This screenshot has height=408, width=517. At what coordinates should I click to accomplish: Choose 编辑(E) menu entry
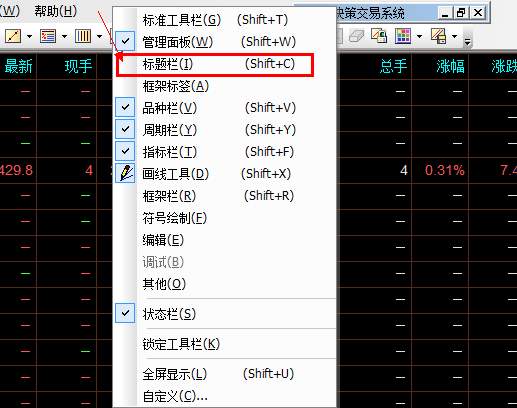(224, 240)
